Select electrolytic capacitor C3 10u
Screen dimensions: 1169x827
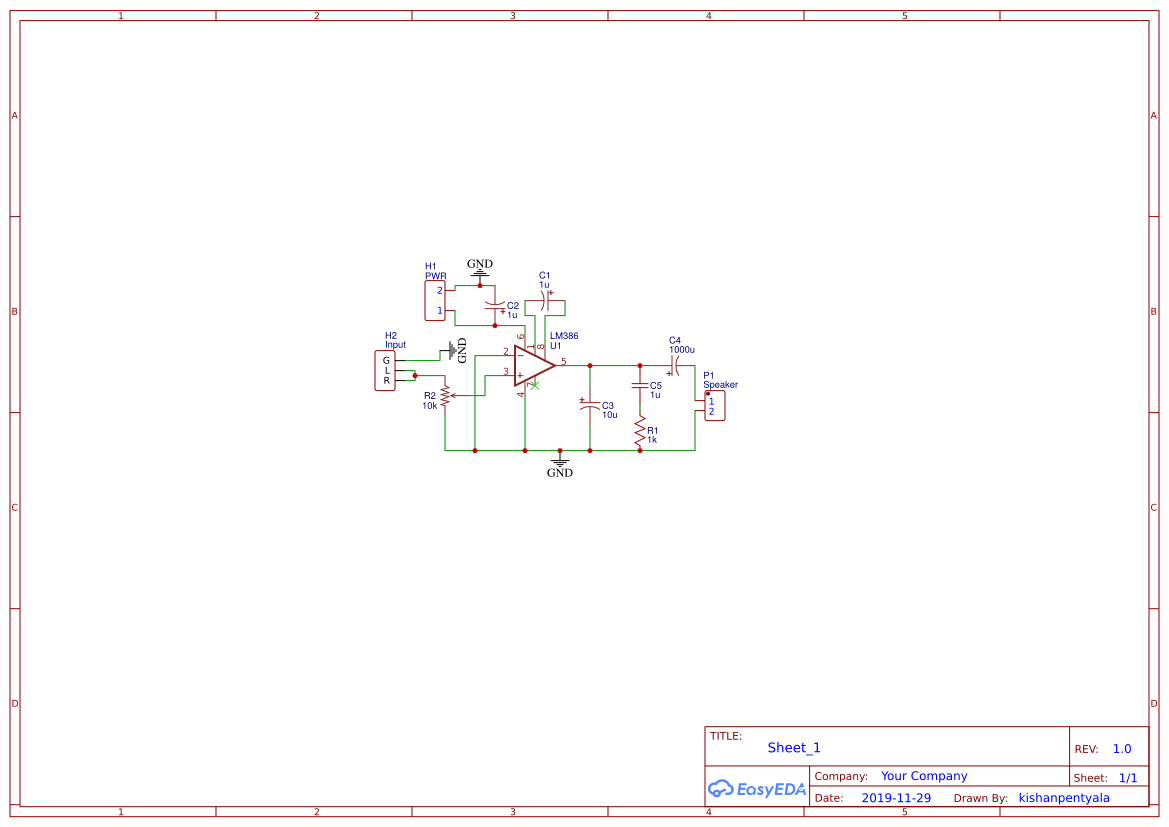click(x=592, y=403)
